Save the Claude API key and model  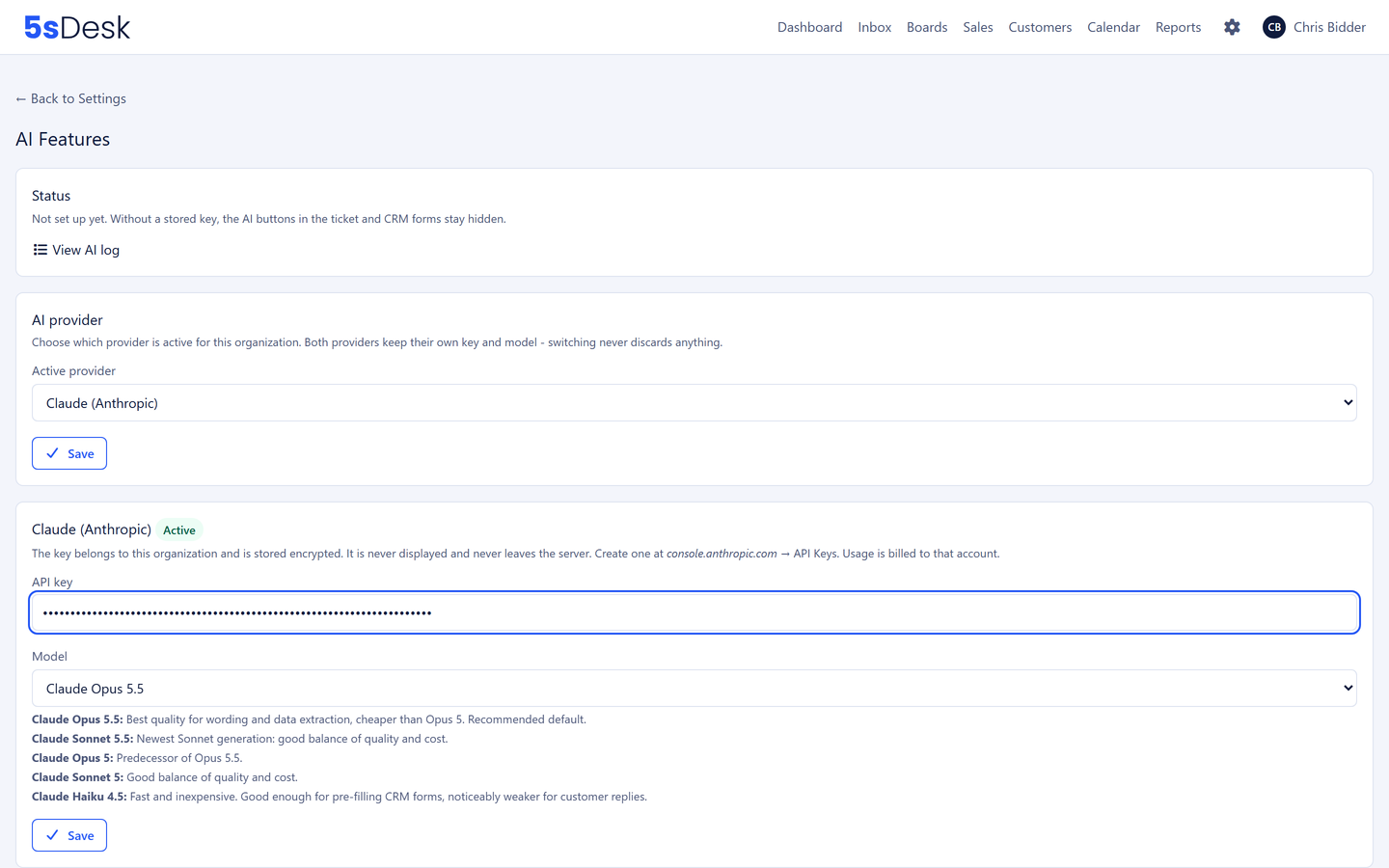[x=69, y=835]
